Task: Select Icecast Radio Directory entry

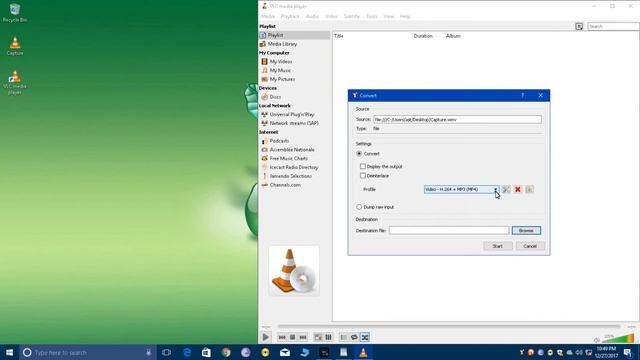Action: tap(294, 167)
